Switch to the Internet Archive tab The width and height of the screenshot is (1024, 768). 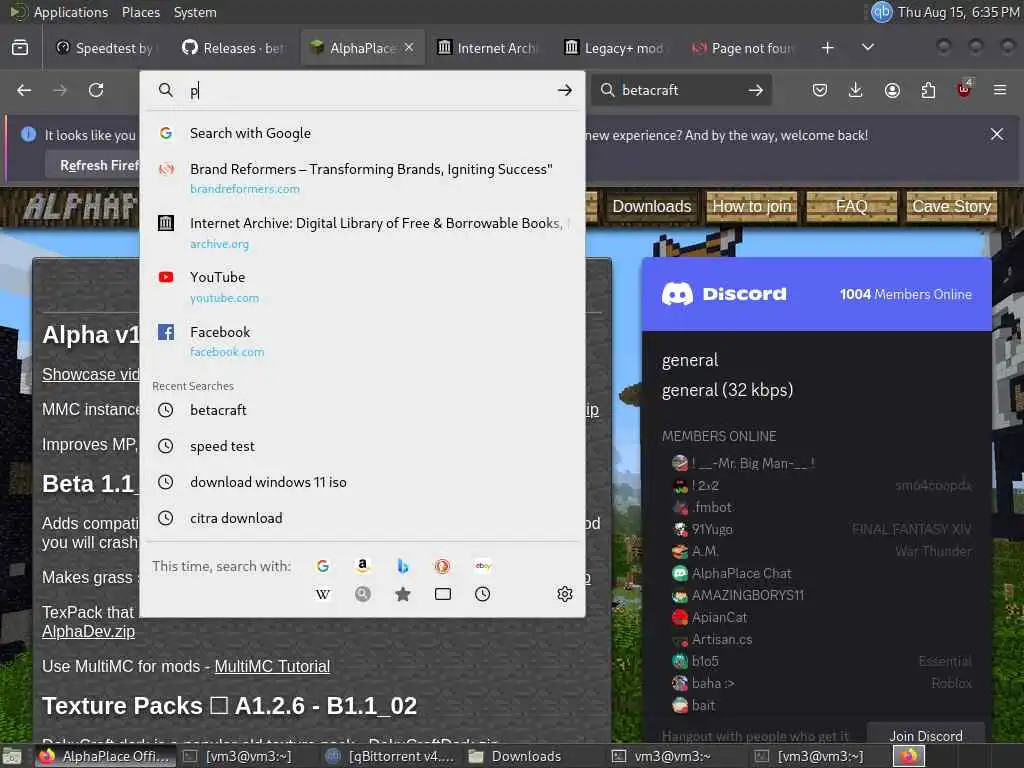coord(488,48)
